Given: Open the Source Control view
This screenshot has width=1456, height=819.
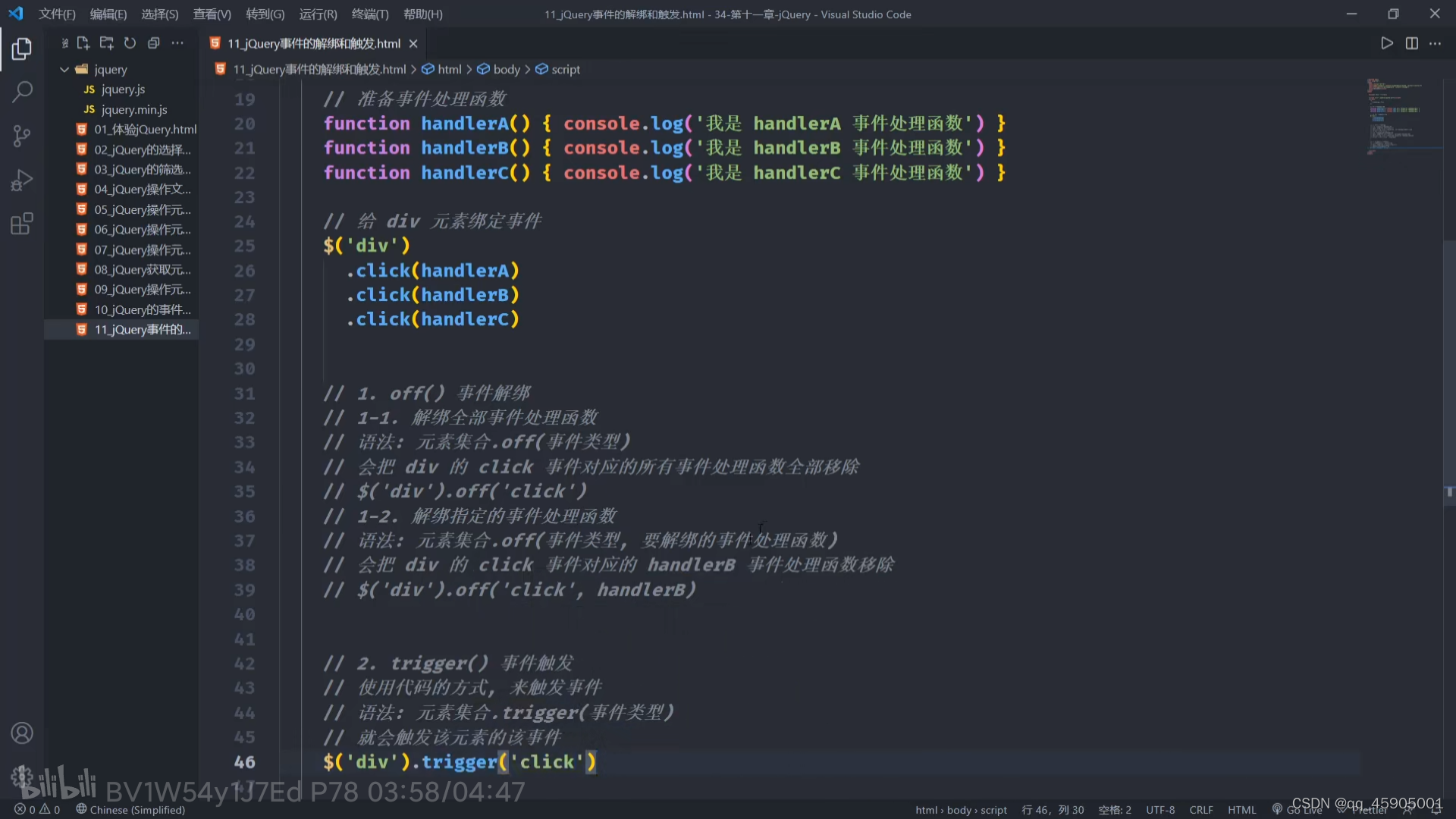Looking at the screenshot, I should point(22,136).
